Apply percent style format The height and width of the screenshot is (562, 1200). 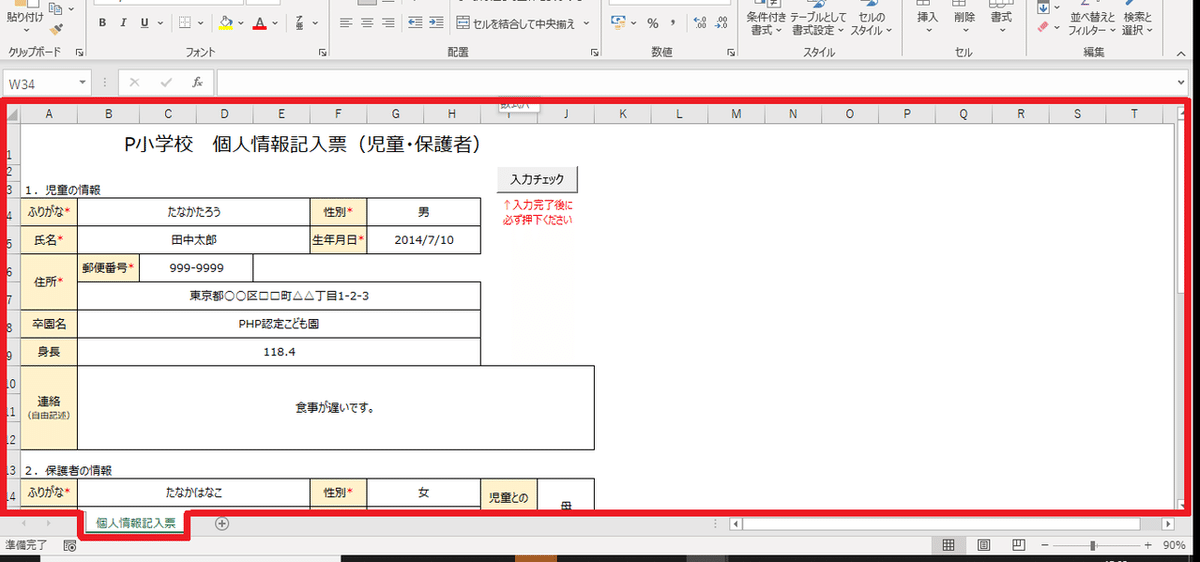click(652, 23)
